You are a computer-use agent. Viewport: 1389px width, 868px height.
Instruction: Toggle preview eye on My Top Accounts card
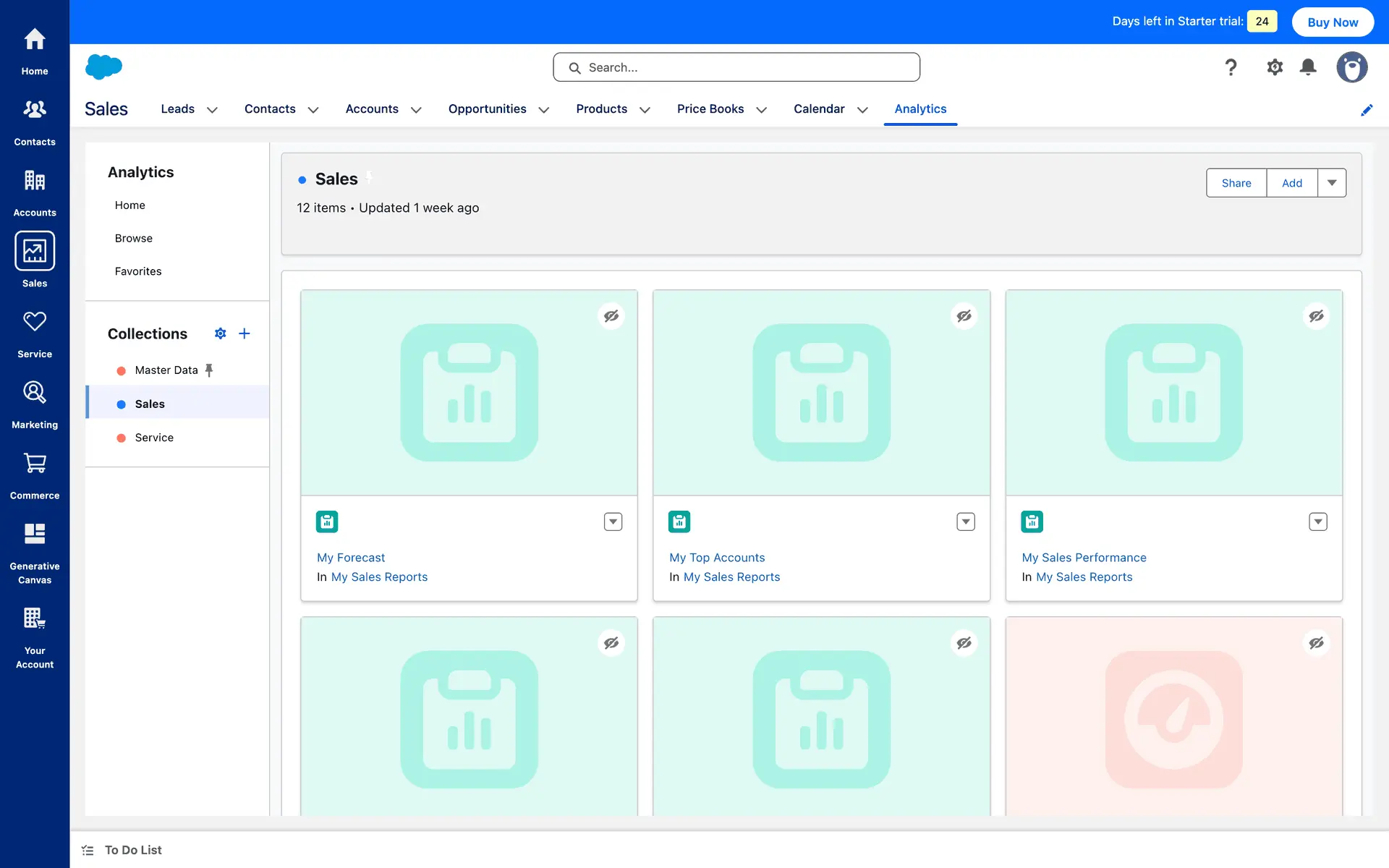[964, 316]
